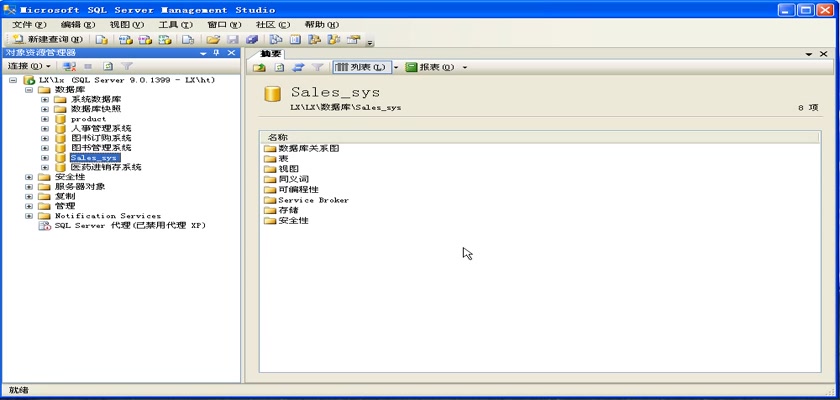Click the Filter funnel in Object Explorer toolbar
This screenshot has width=840, height=400.
126,66
